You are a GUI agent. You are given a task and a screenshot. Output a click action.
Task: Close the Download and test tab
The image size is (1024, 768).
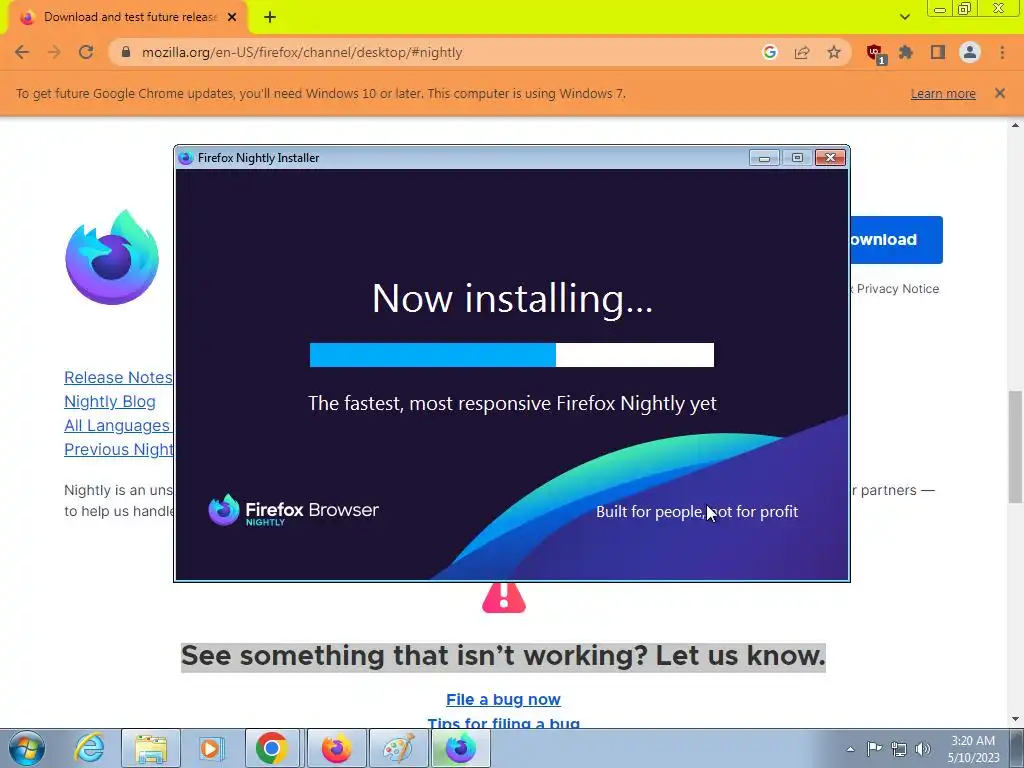tap(232, 18)
